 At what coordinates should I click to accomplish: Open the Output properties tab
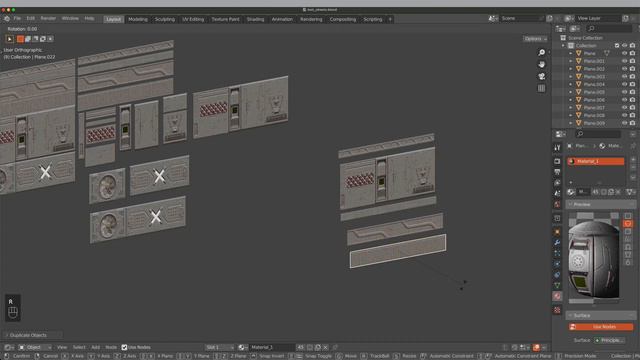click(557, 172)
